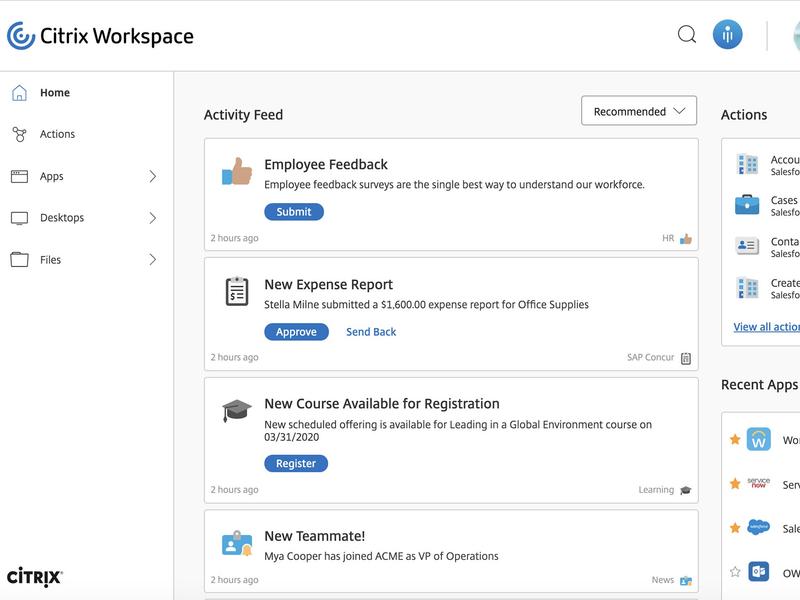Unfavorite the Workday app star
Viewport: 800px width, 600px height.
[735, 439]
